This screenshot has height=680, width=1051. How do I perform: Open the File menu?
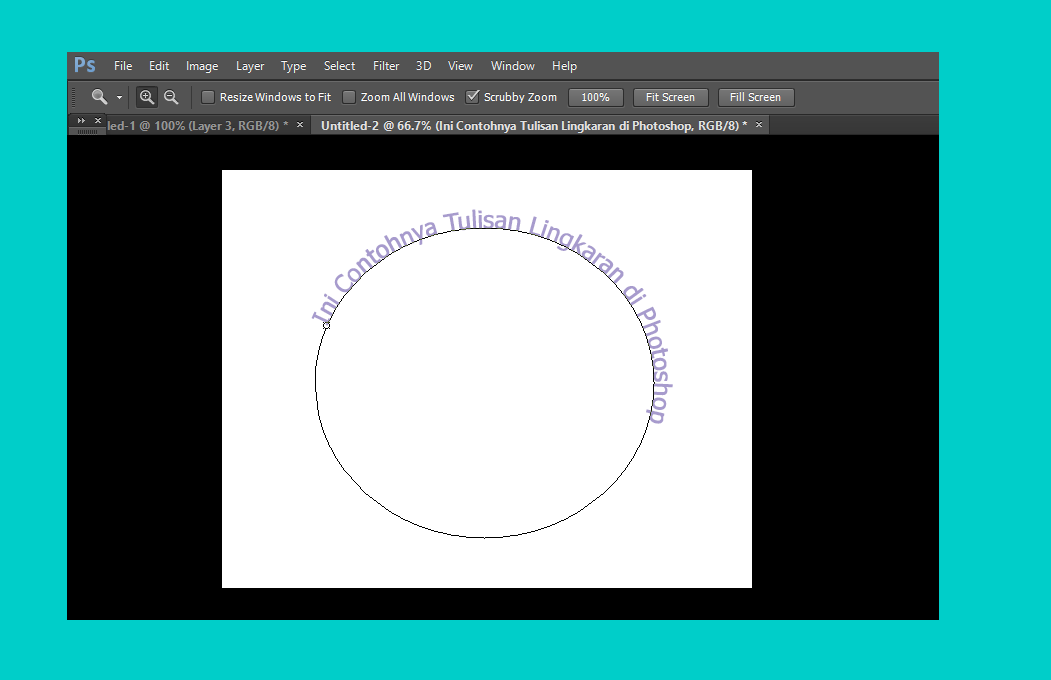(123, 66)
